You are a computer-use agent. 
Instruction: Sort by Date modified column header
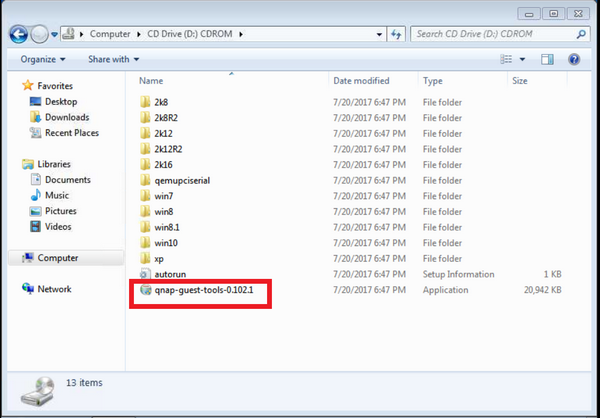click(361, 81)
